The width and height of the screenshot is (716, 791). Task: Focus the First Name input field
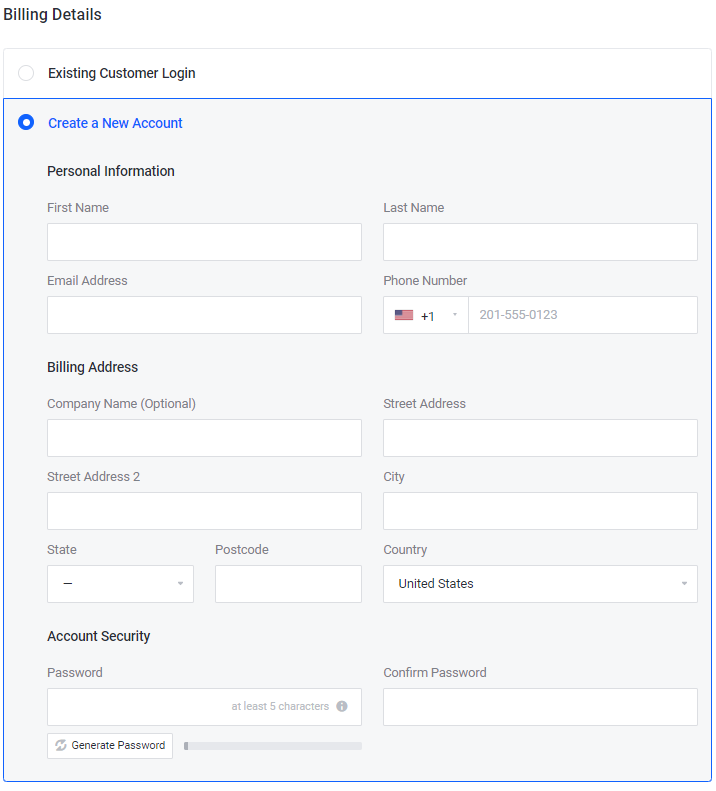tap(204, 242)
